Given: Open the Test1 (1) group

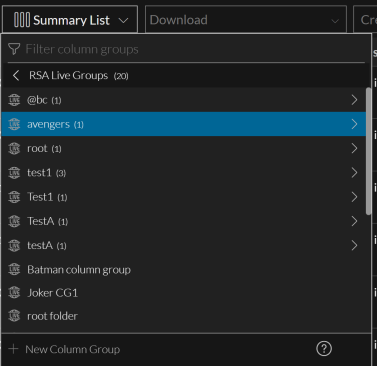Looking at the screenshot, I should 184,197.
